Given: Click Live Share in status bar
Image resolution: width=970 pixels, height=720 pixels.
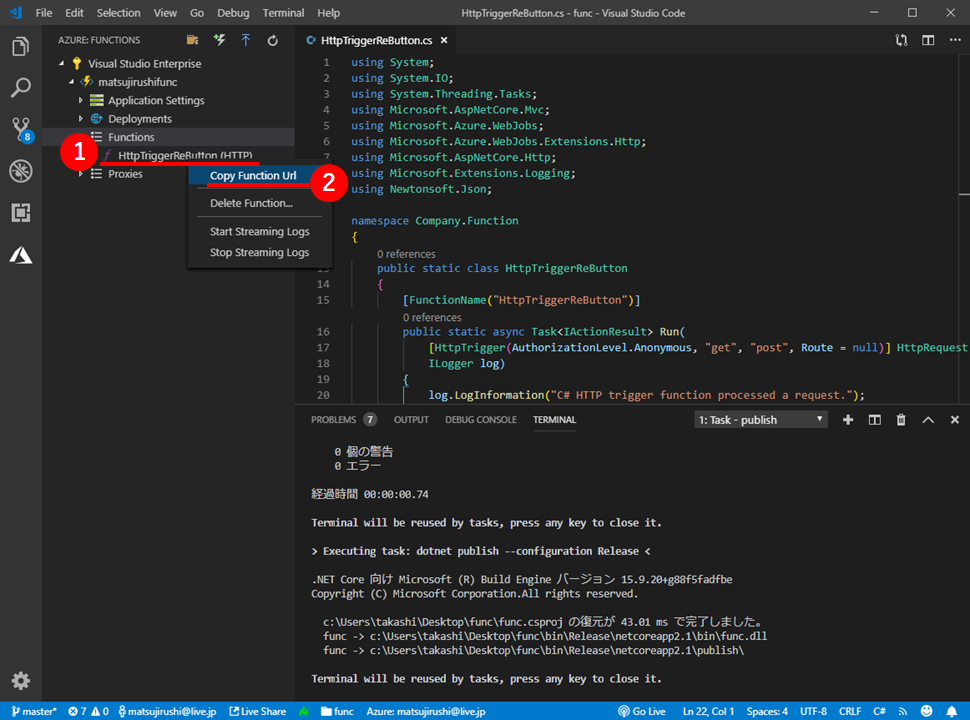Looking at the screenshot, I should coord(257,711).
